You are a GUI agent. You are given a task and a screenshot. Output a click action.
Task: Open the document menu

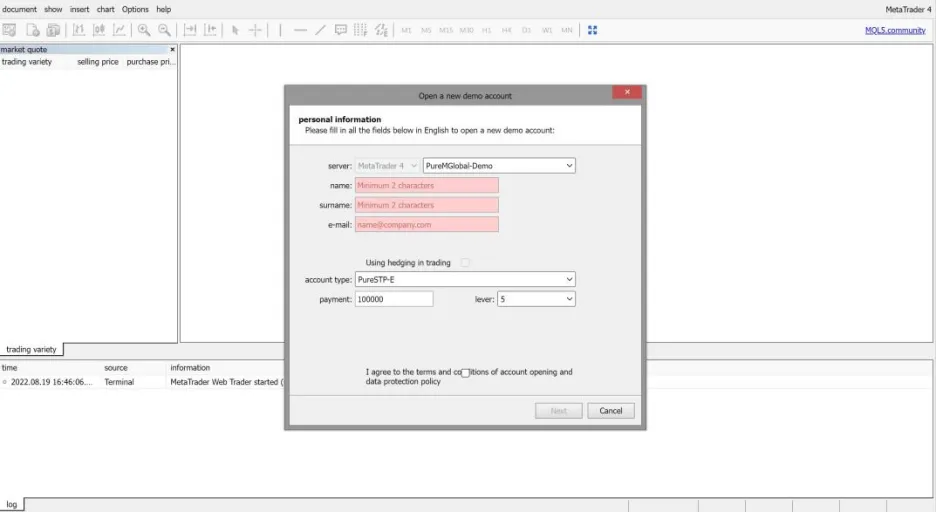[x=19, y=9]
